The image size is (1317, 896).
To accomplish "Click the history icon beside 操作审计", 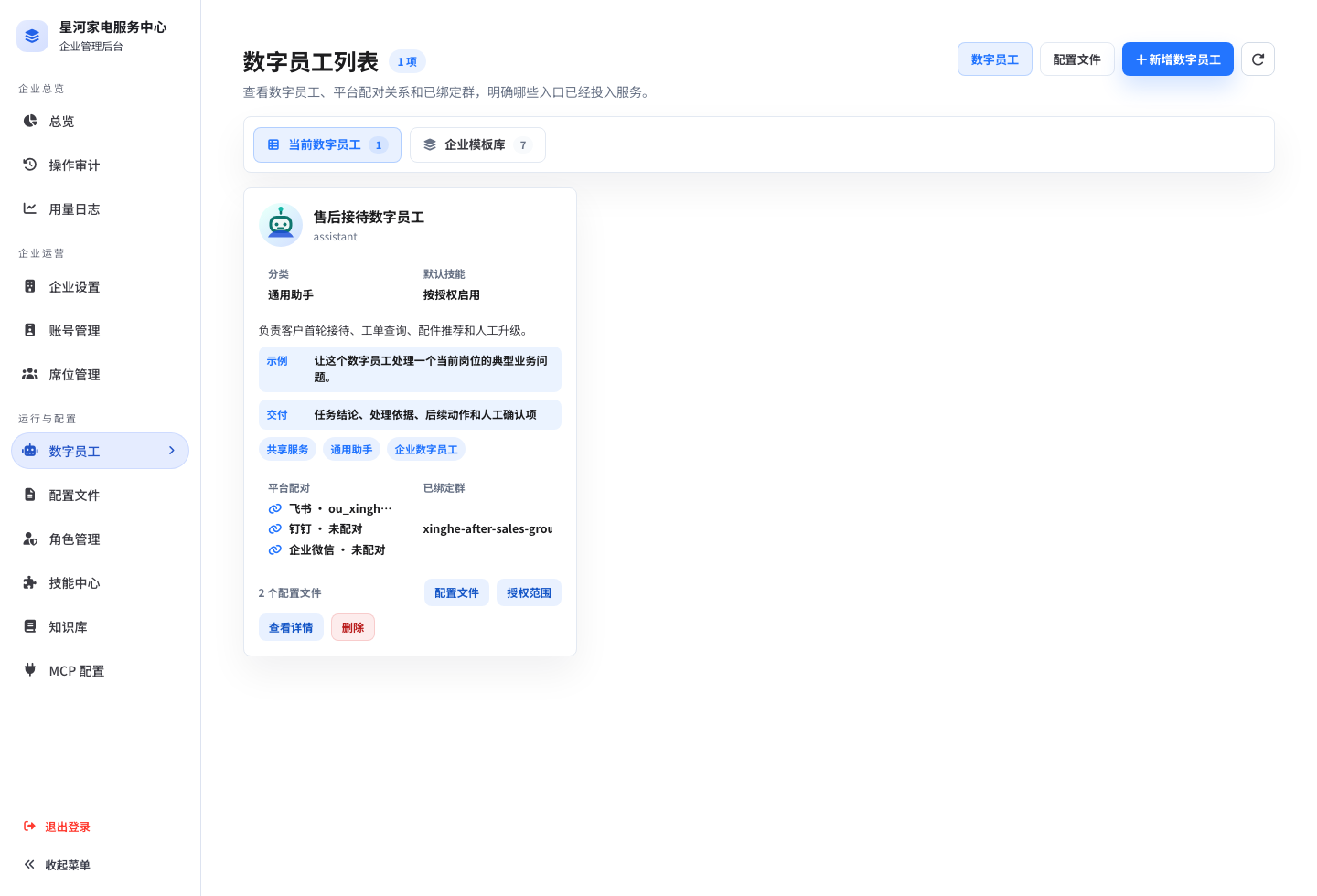I will 30,165.
